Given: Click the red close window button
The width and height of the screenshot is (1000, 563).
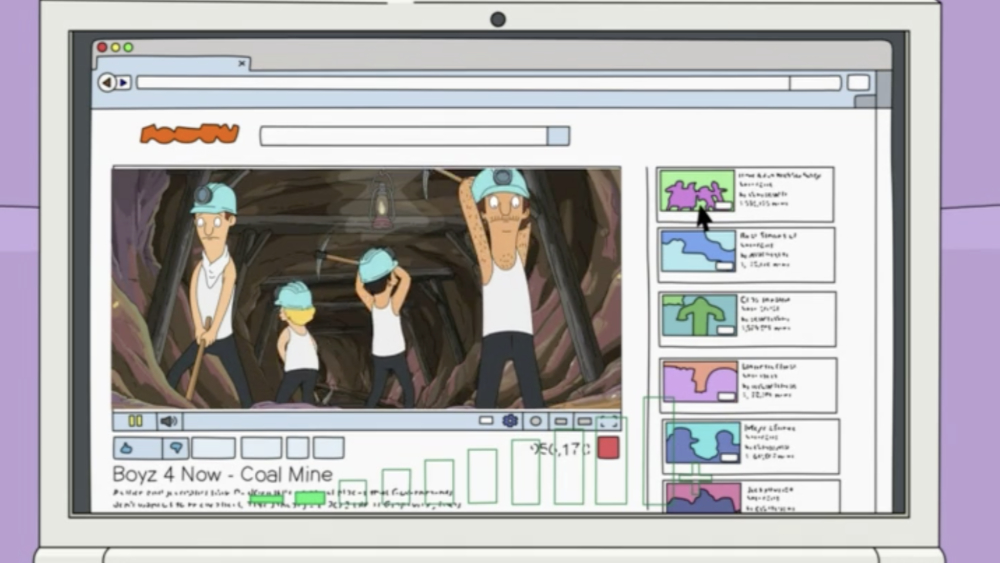Looking at the screenshot, I should 102,47.
